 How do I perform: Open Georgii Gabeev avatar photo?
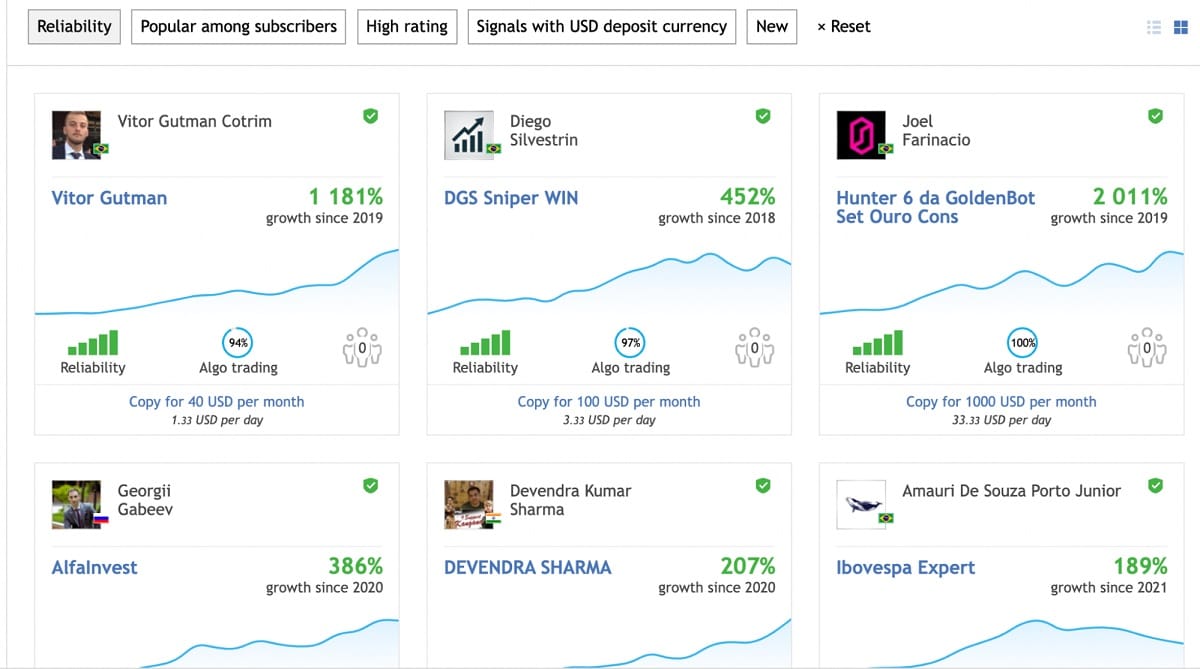click(77, 505)
